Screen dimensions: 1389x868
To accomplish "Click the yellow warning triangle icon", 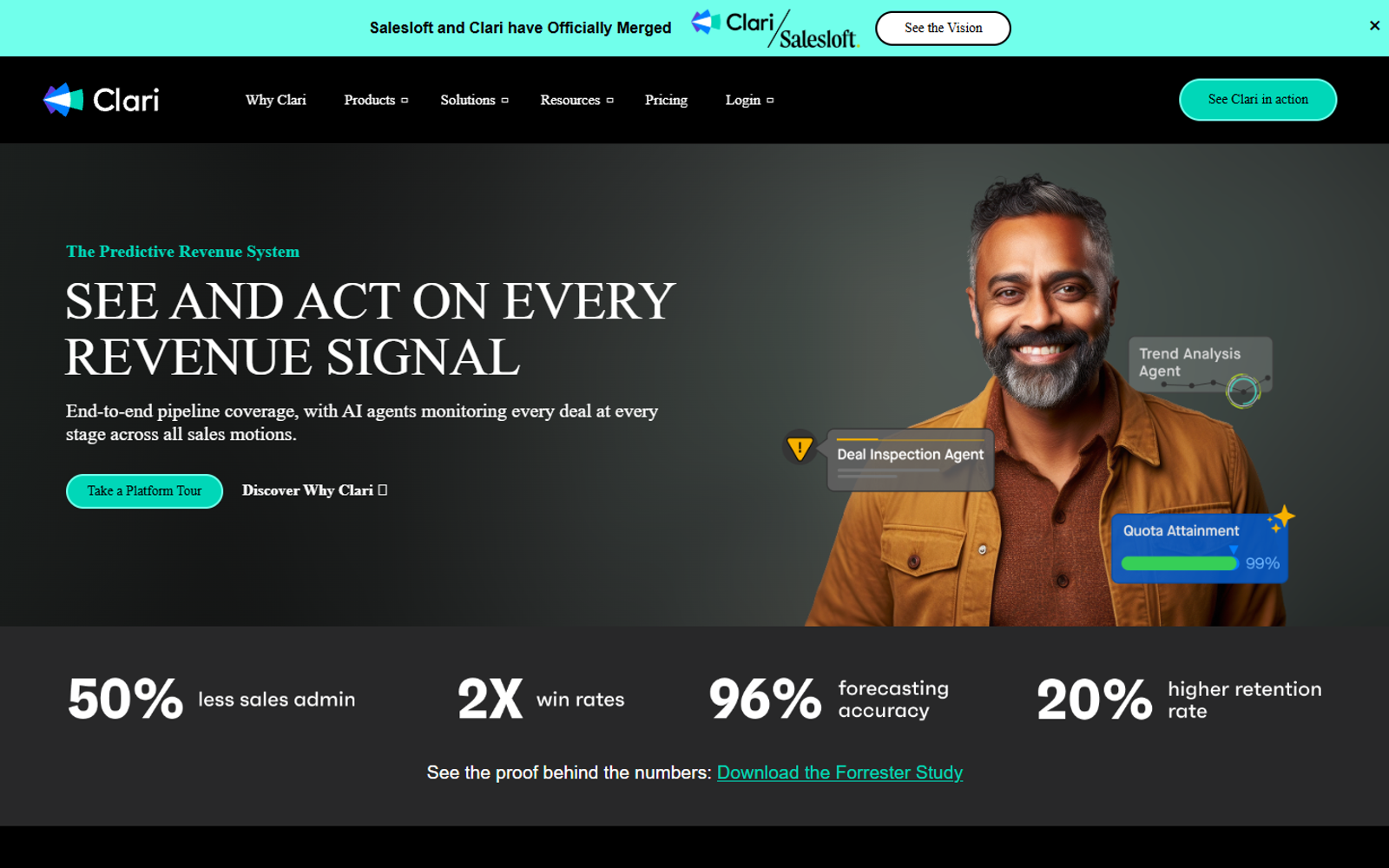I will [799, 448].
